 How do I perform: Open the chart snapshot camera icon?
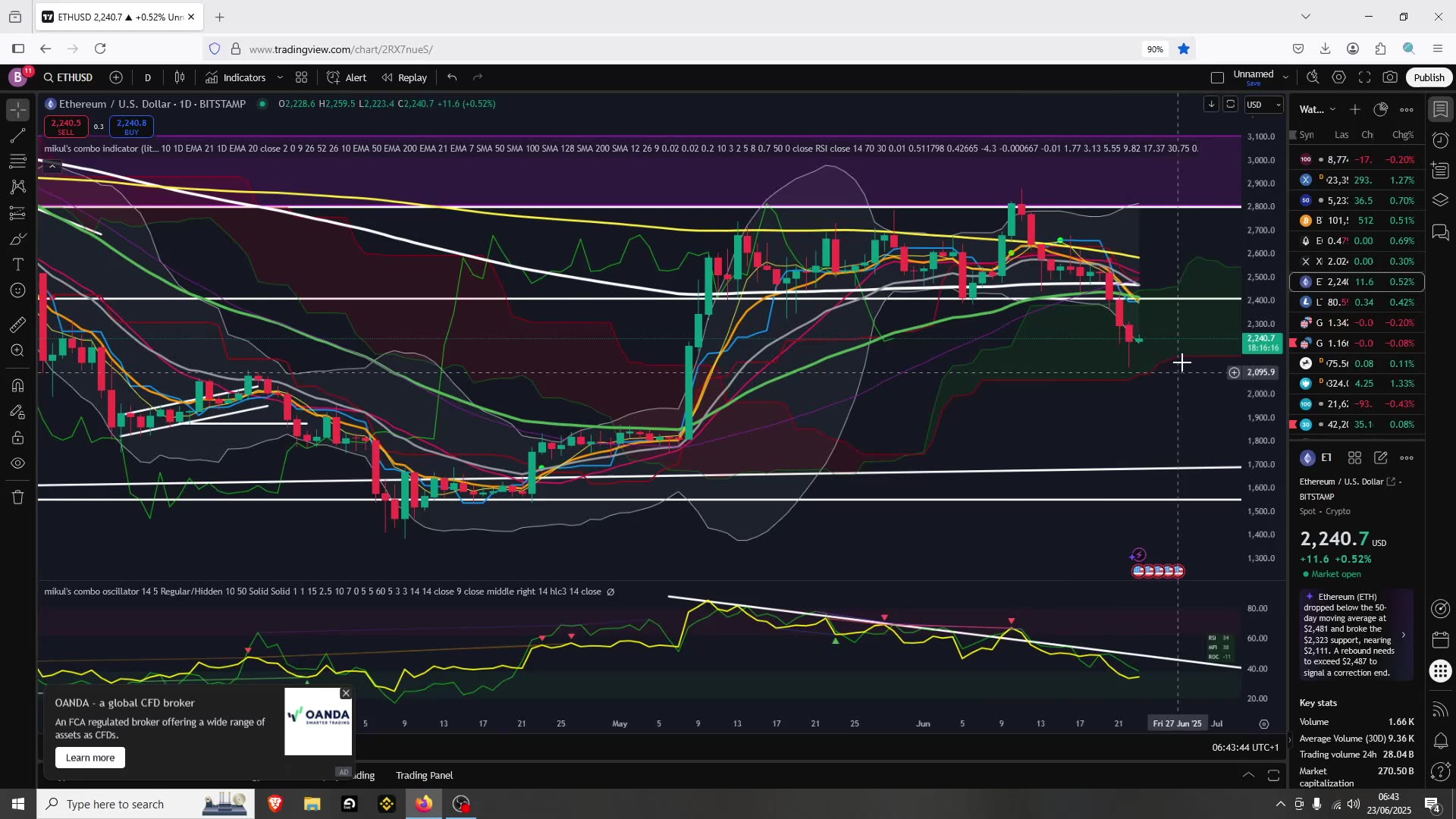tap(1390, 77)
